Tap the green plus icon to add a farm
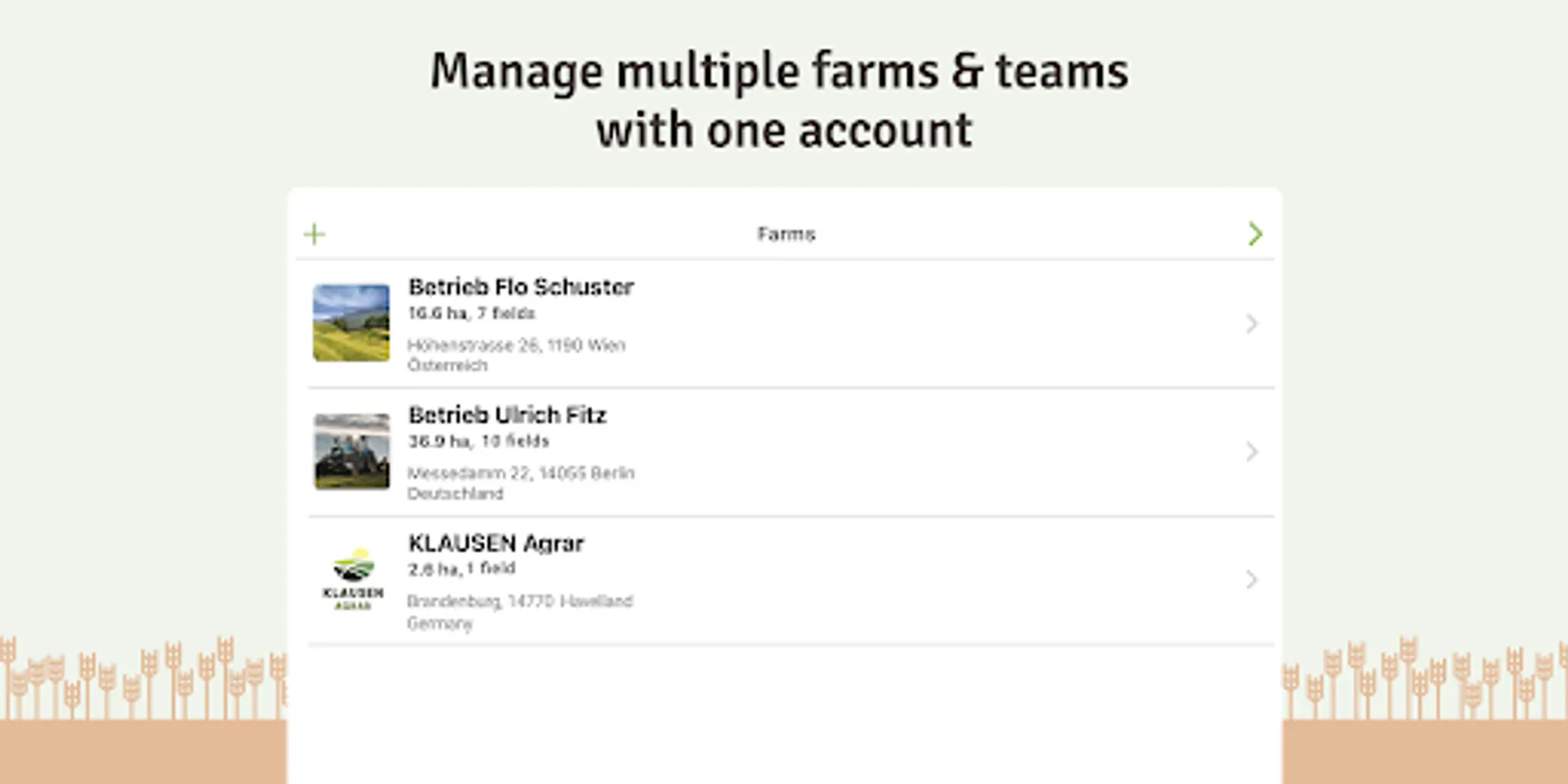 point(314,234)
